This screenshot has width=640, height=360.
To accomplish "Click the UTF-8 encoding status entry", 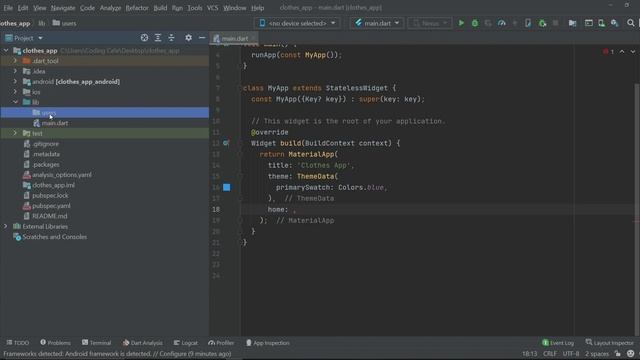I will [571, 354].
